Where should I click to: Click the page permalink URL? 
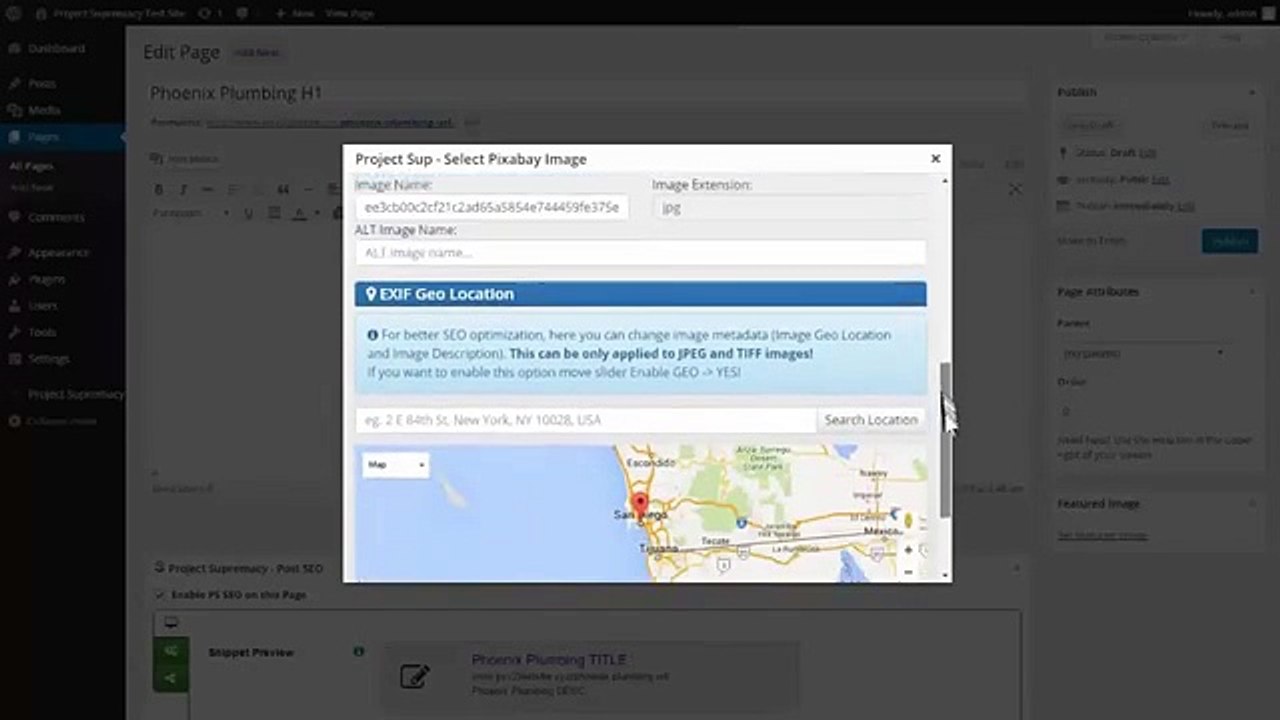(330, 123)
